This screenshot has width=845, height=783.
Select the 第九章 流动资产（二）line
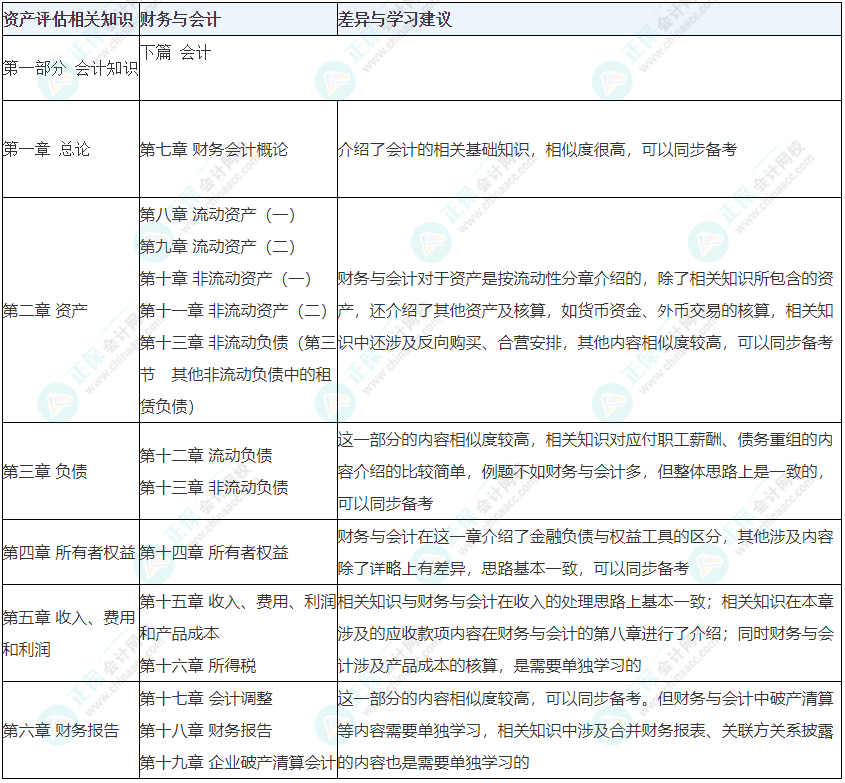(x=217, y=246)
